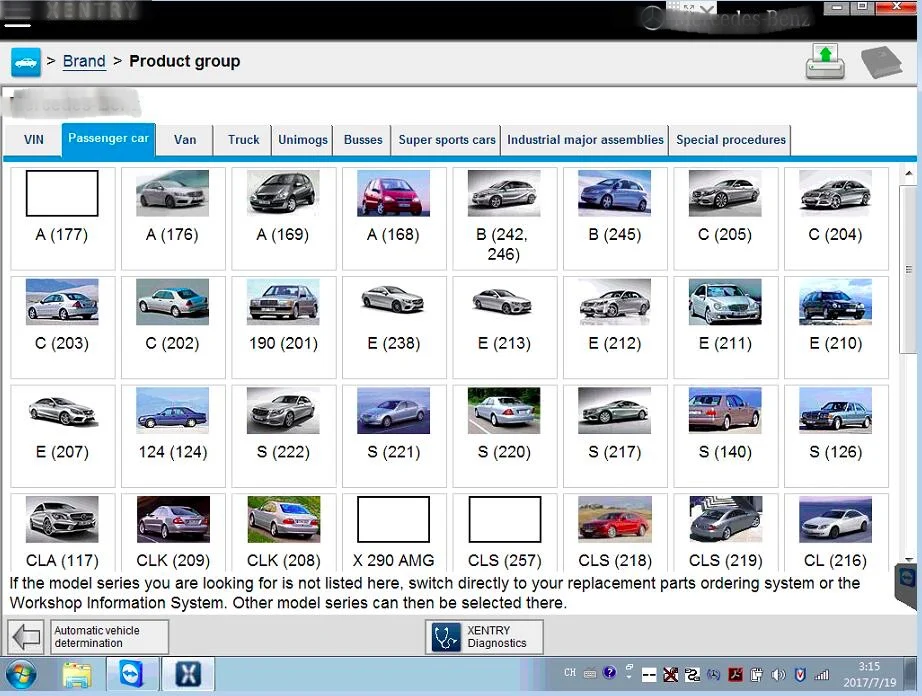Pick the C (204) car thumbnail

pos(836,193)
